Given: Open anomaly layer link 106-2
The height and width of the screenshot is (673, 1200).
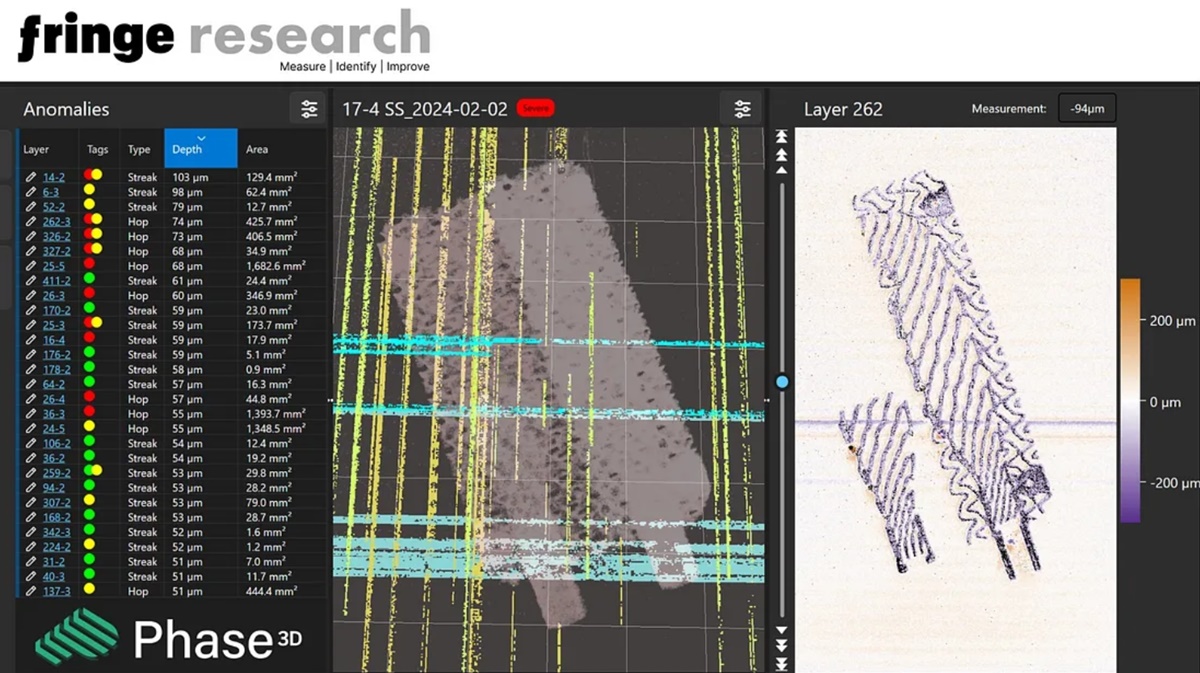Looking at the screenshot, I should (x=56, y=443).
